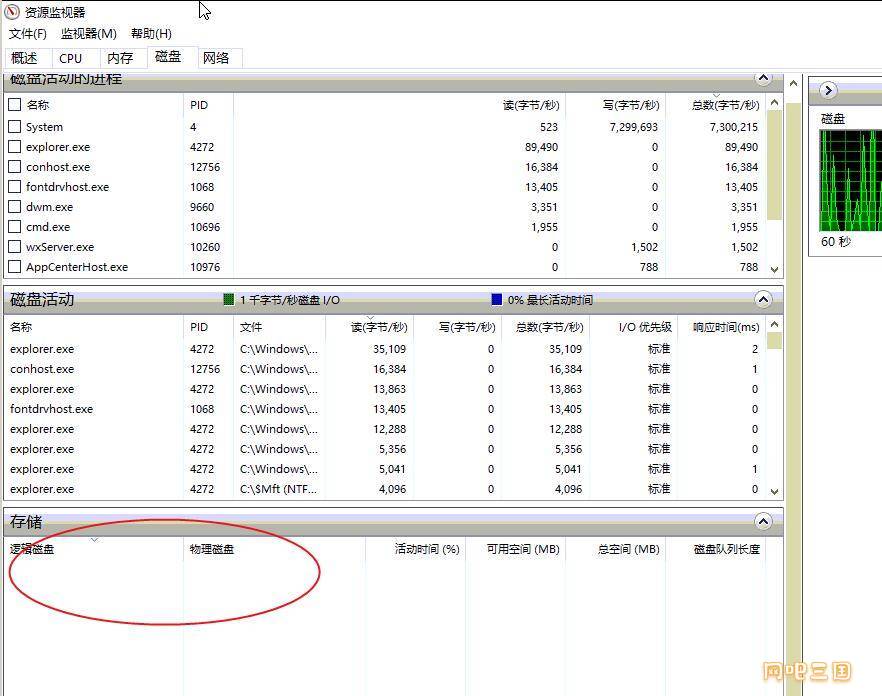This screenshot has height=696, width=882.
Task: Click the green disk I/O legend square
Action: (228, 299)
